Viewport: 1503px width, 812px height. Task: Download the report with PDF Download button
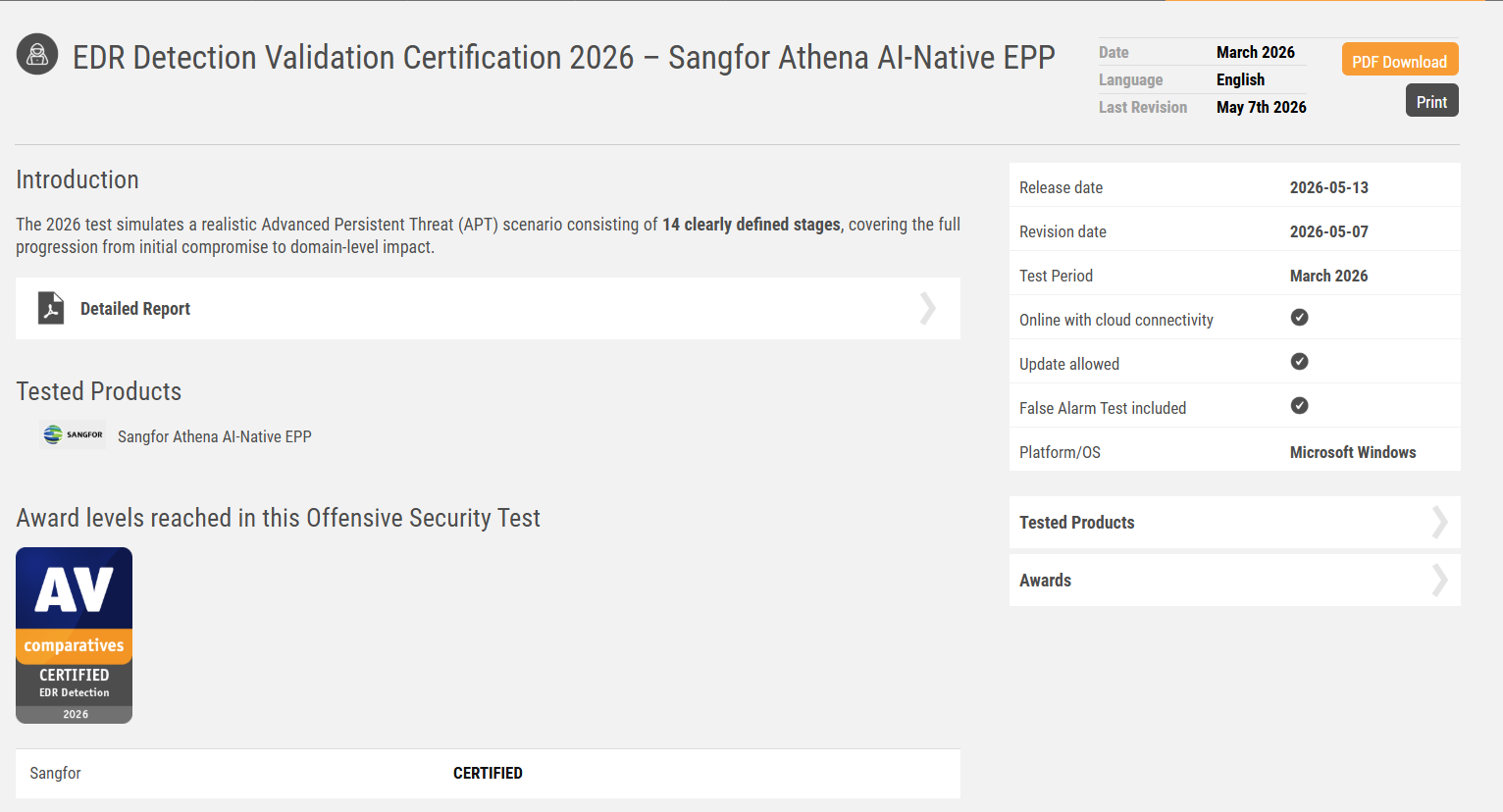tap(1400, 60)
